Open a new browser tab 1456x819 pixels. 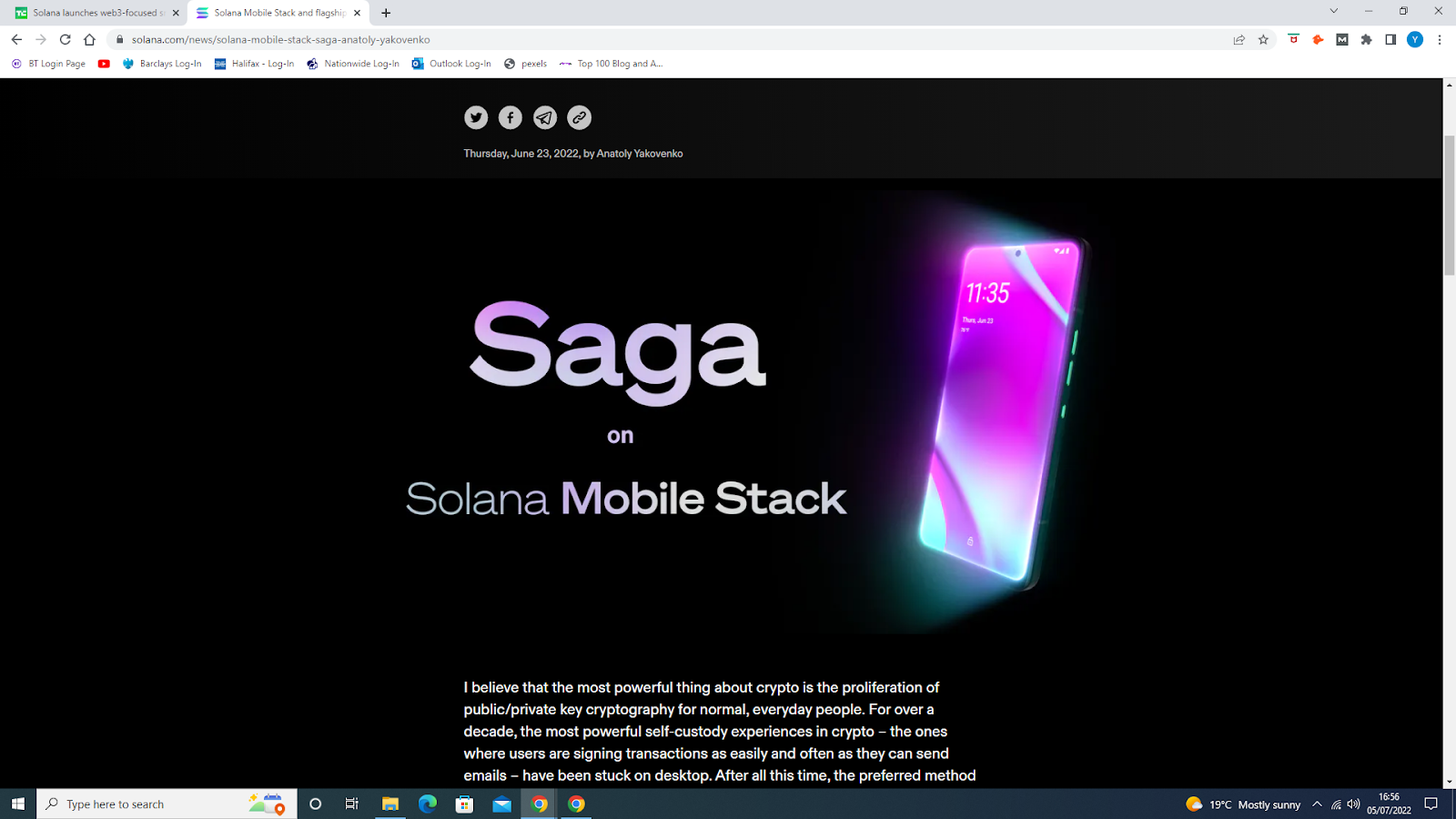tap(386, 13)
